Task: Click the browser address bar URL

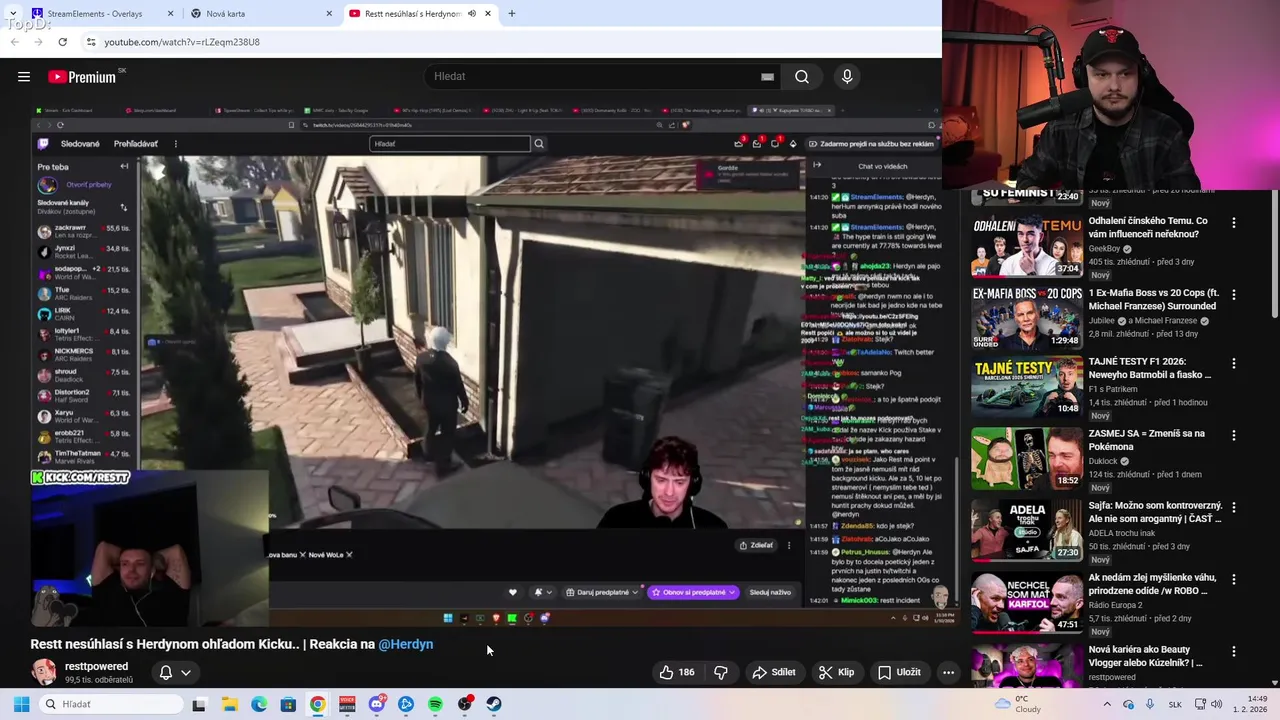Action: (x=182, y=42)
